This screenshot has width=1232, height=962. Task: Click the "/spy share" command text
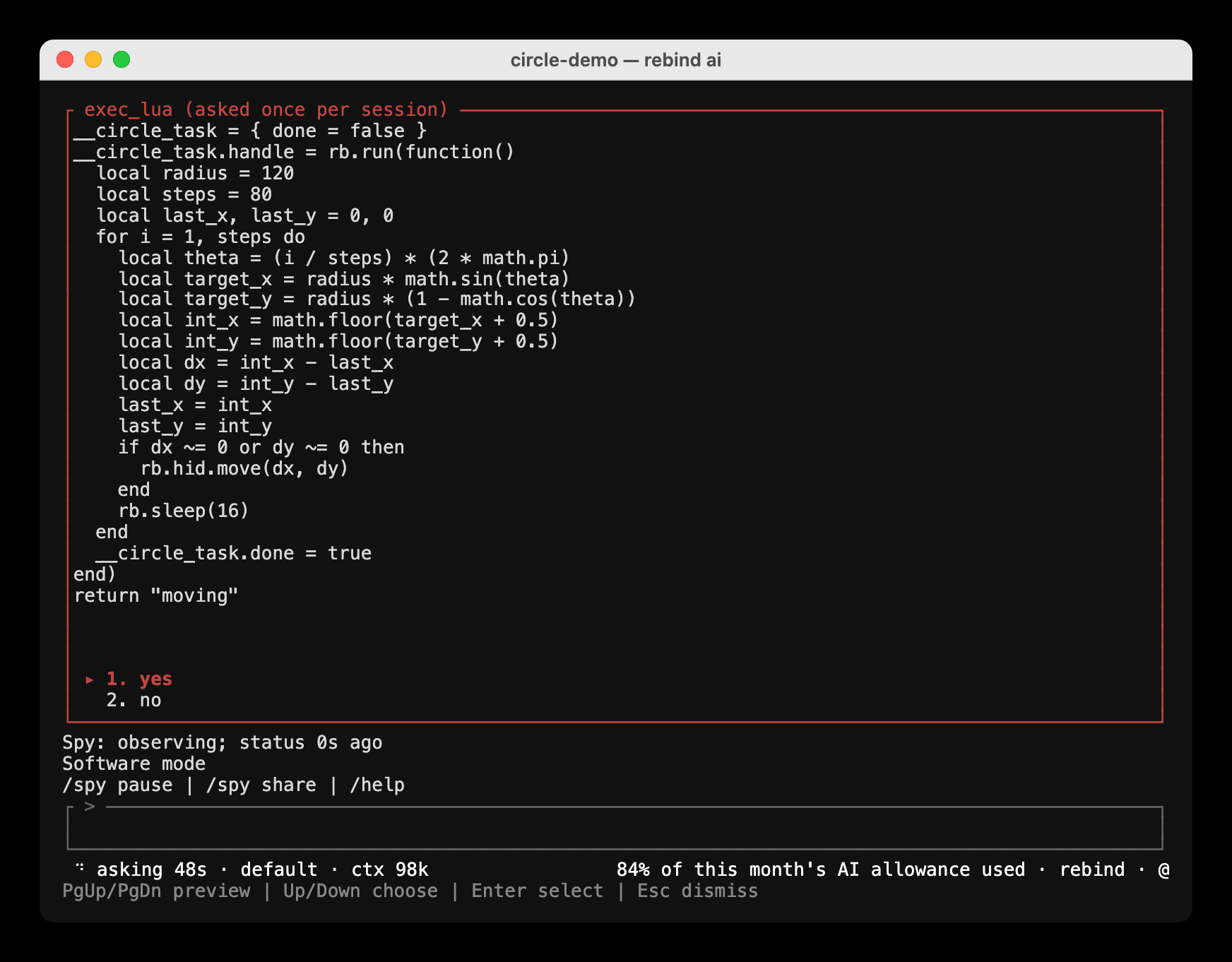(261, 785)
